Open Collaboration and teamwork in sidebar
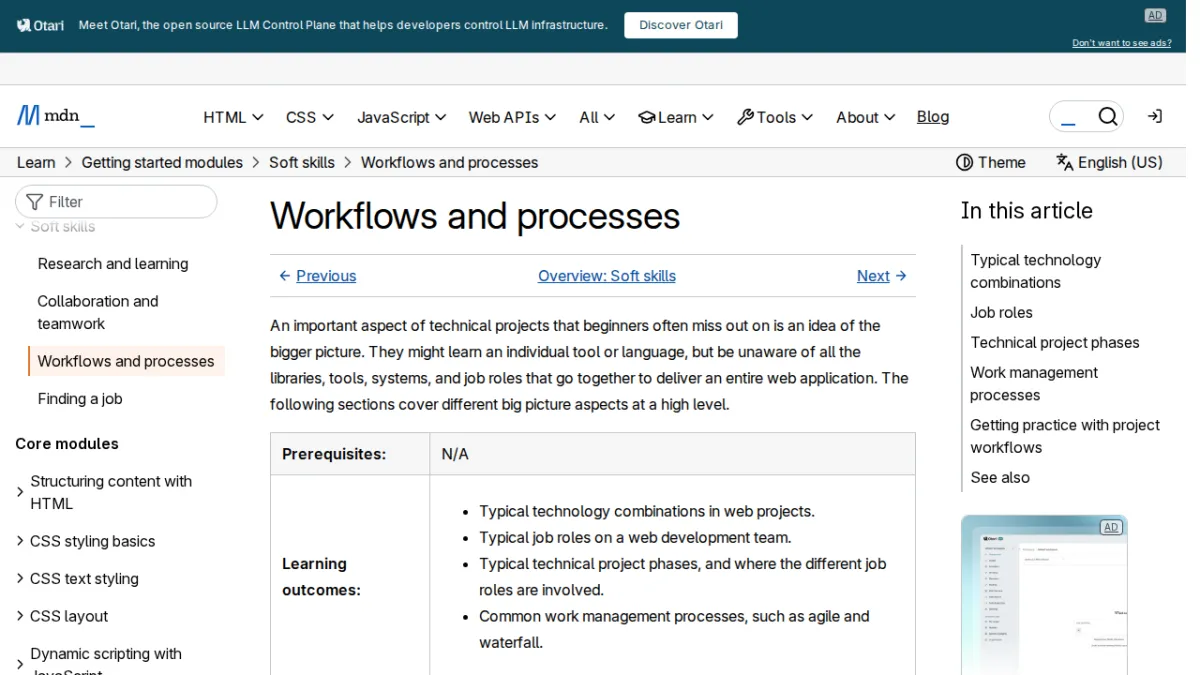This screenshot has height=675, width=1200. click(x=98, y=312)
